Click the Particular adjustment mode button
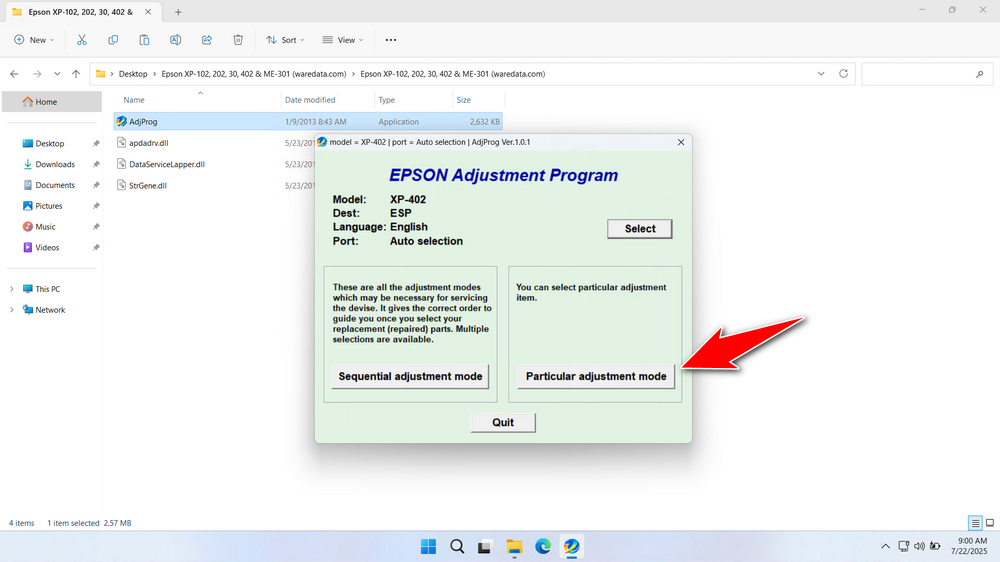This screenshot has height=562, width=1000. pyautogui.click(x=596, y=376)
